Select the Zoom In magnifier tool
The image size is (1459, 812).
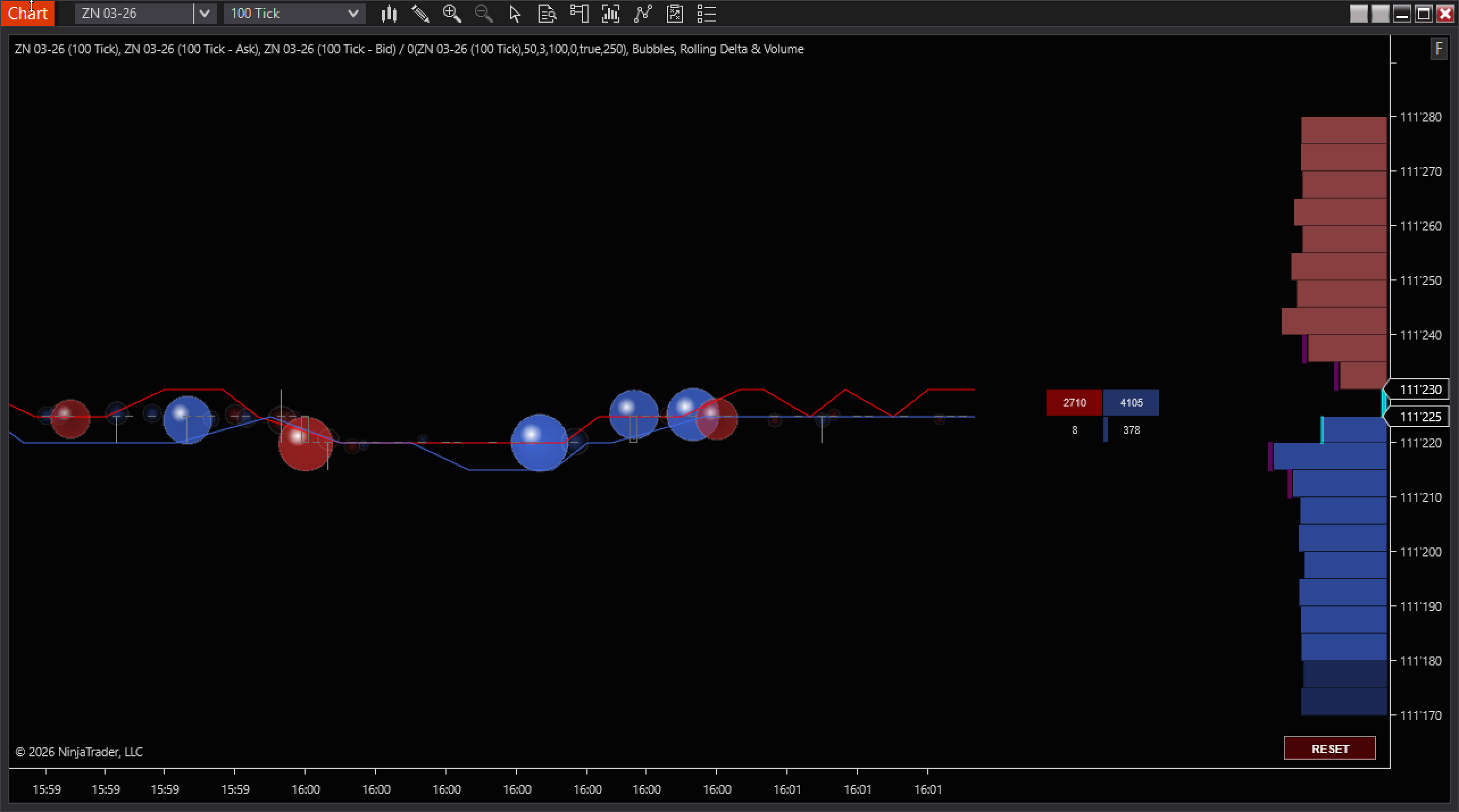452,14
